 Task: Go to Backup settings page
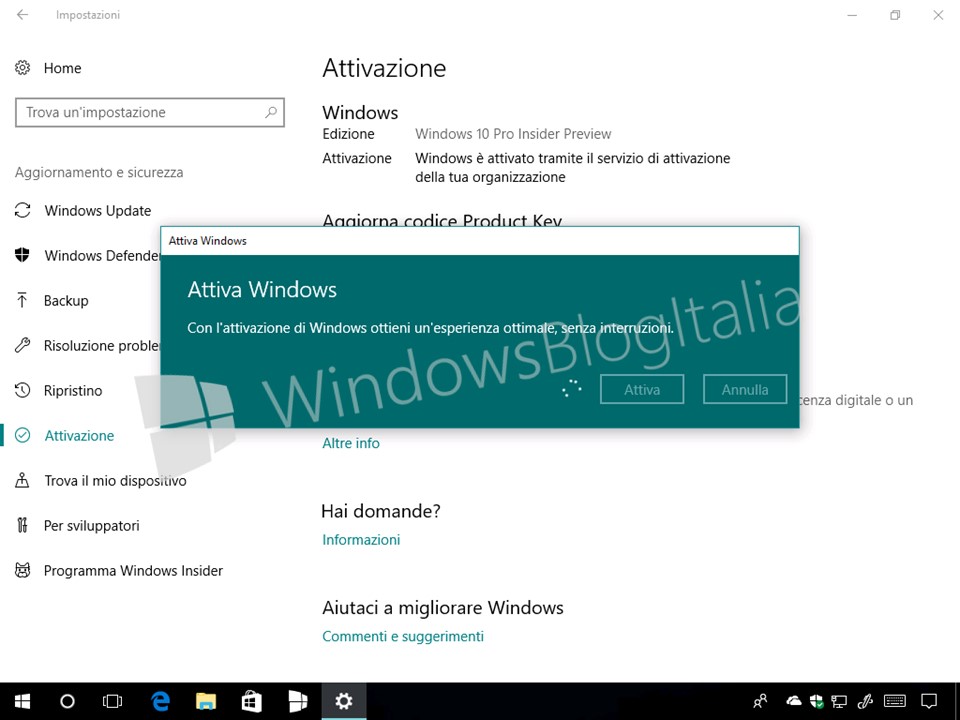coord(66,301)
